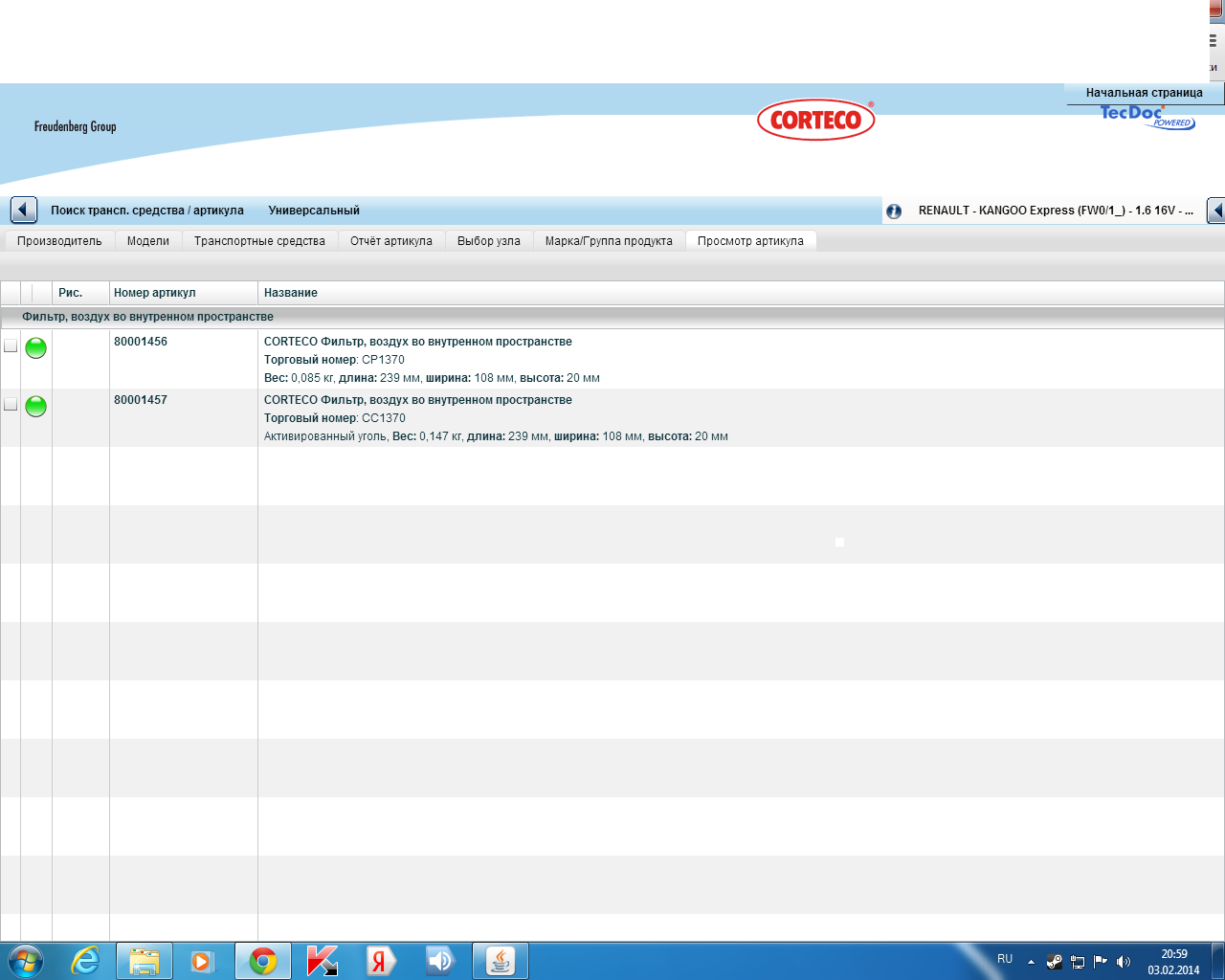Viewport: 1225px width, 980px height.
Task: Go to the Транспортные средства tab
Action: point(259,241)
